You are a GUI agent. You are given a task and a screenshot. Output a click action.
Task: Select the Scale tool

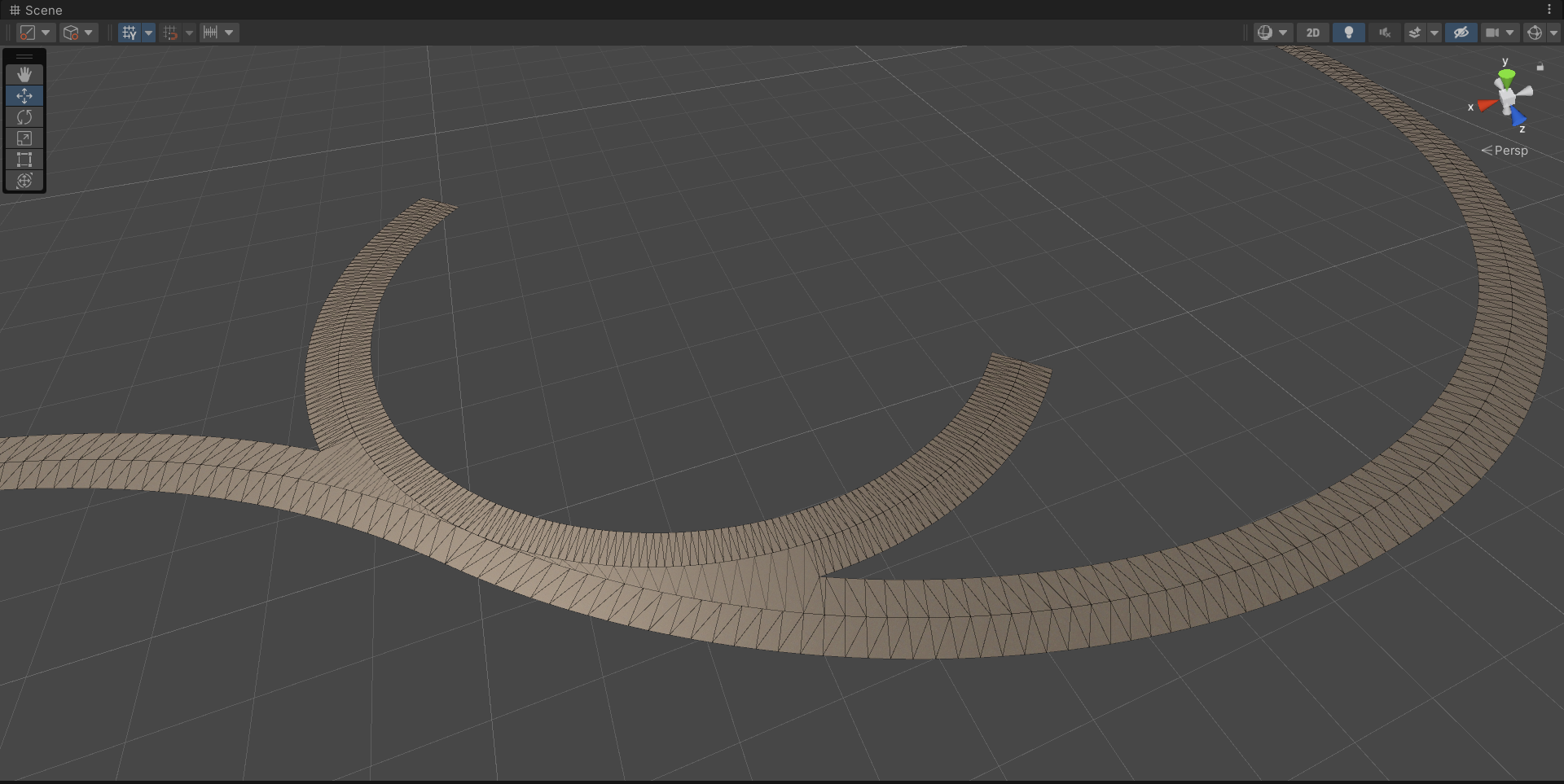coord(24,138)
